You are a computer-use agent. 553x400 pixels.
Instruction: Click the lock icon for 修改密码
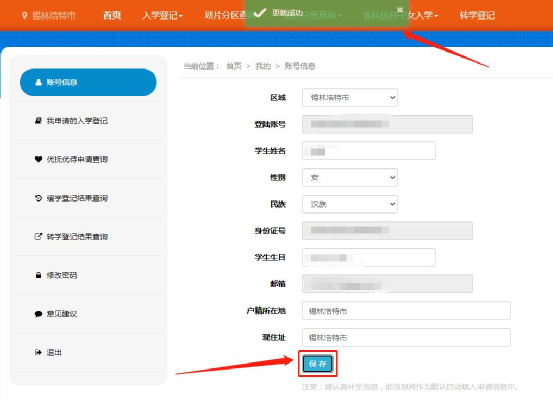[38, 275]
